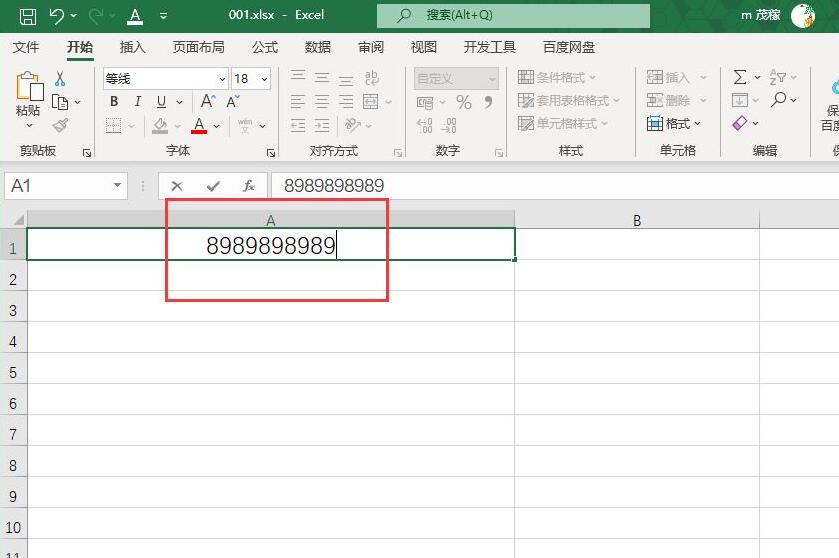Cut the selection with the scissors icon
Image resolution: width=839 pixels, height=558 pixels.
click(x=60, y=79)
